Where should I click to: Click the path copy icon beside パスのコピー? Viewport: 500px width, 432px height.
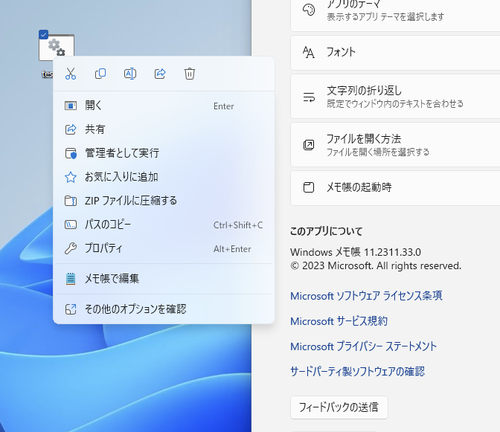(70, 225)
